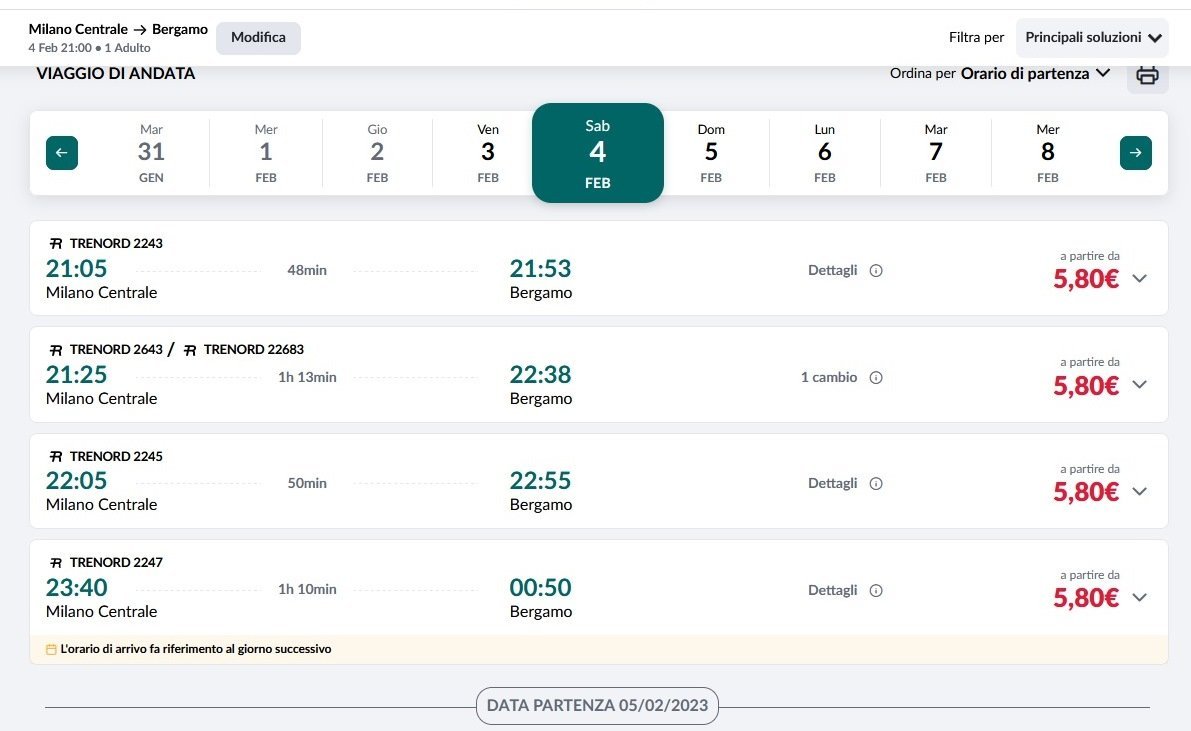Expand price options for 21:05 train
The image size is (1191, 731).
tap(1139, 278)
